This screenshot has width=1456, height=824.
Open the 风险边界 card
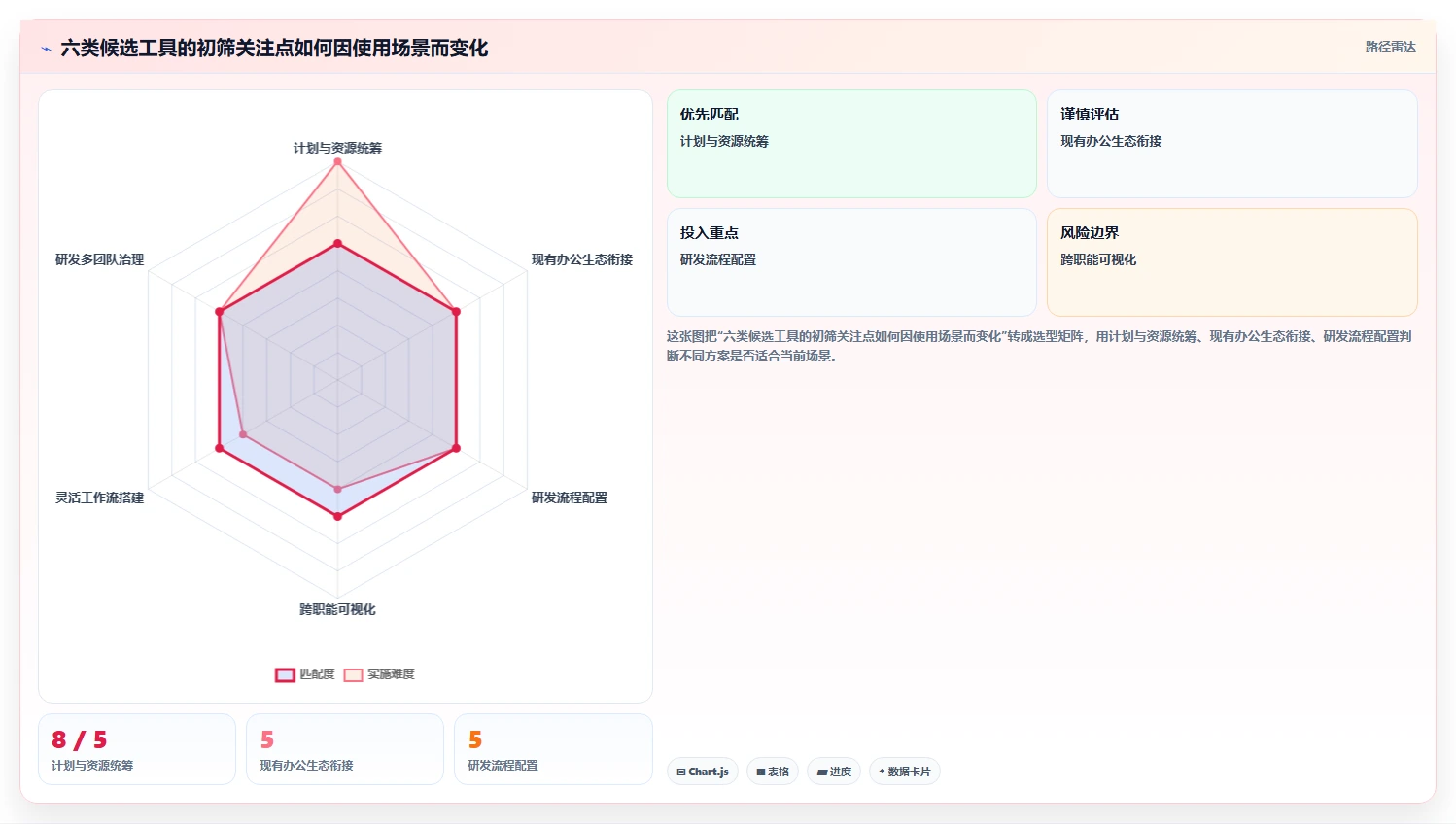pyautogui.click(x=1231, y=262)
